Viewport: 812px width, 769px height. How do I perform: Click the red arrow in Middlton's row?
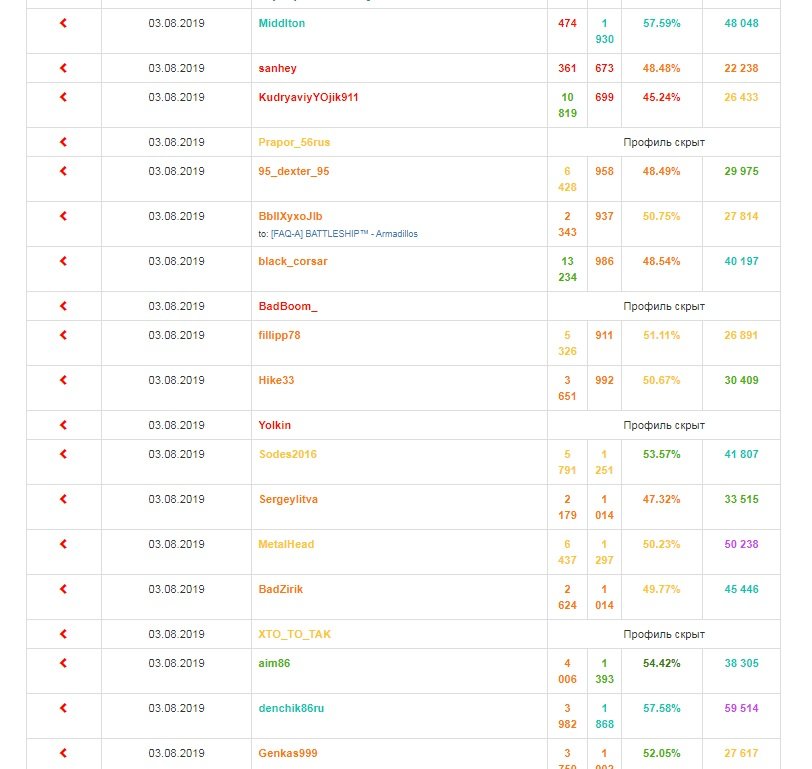pos(63,23)
